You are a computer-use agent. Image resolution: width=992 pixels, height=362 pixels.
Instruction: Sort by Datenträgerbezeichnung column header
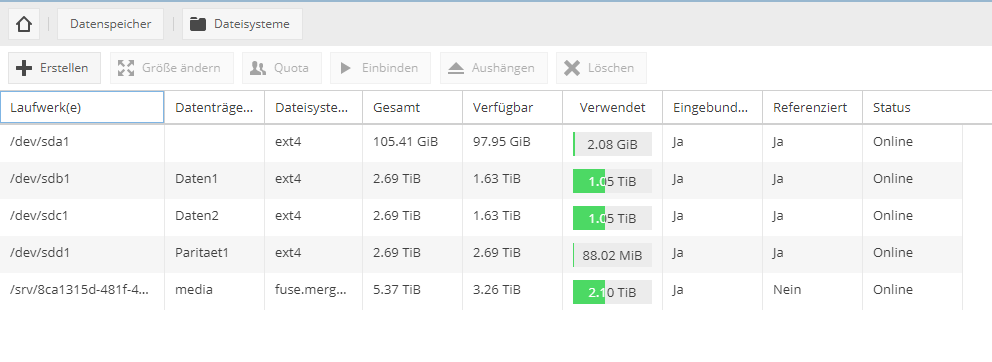click(214, 107)
